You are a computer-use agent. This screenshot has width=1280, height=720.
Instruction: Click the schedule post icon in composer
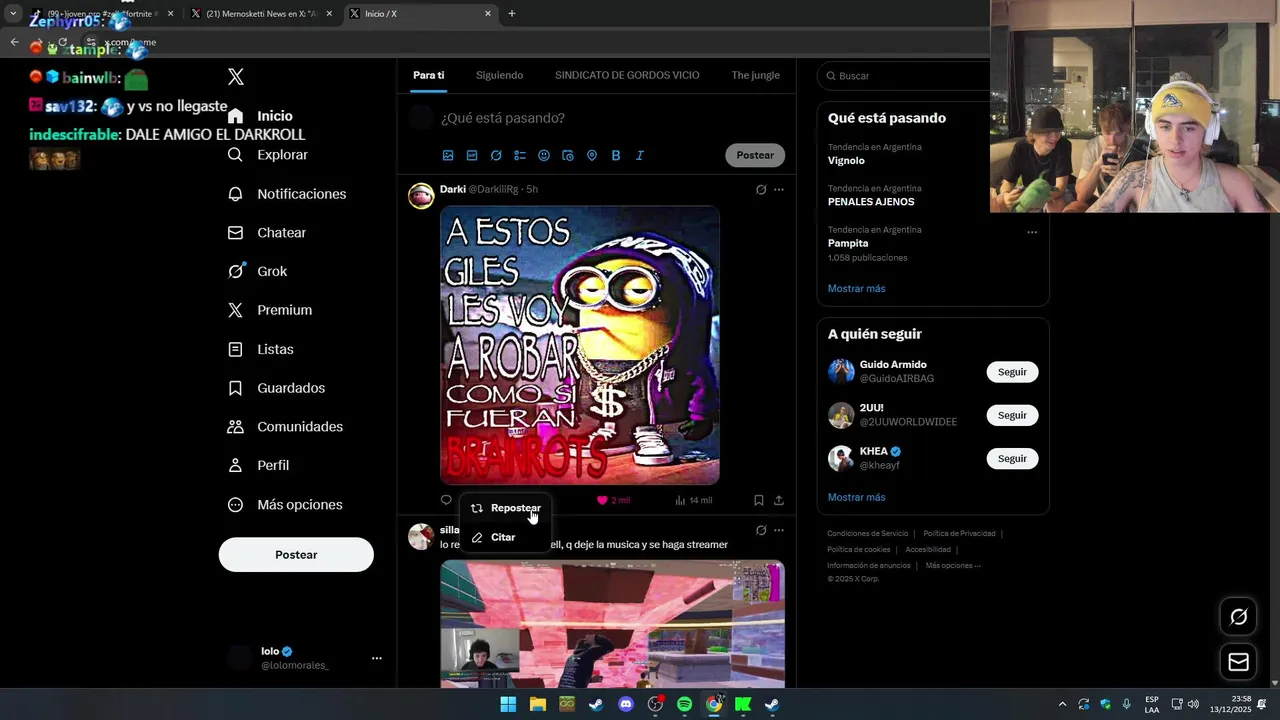[568, 155]
